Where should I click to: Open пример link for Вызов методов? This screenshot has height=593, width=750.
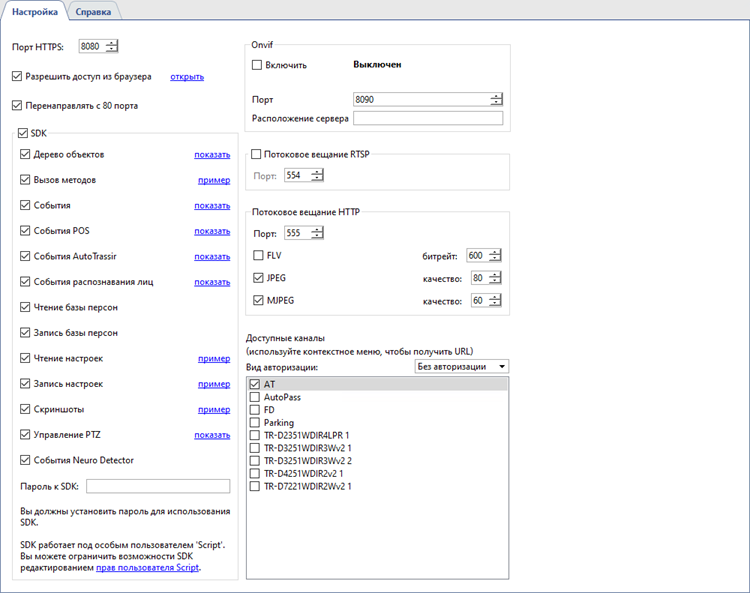pyautogui.click(x=214, y=180)
